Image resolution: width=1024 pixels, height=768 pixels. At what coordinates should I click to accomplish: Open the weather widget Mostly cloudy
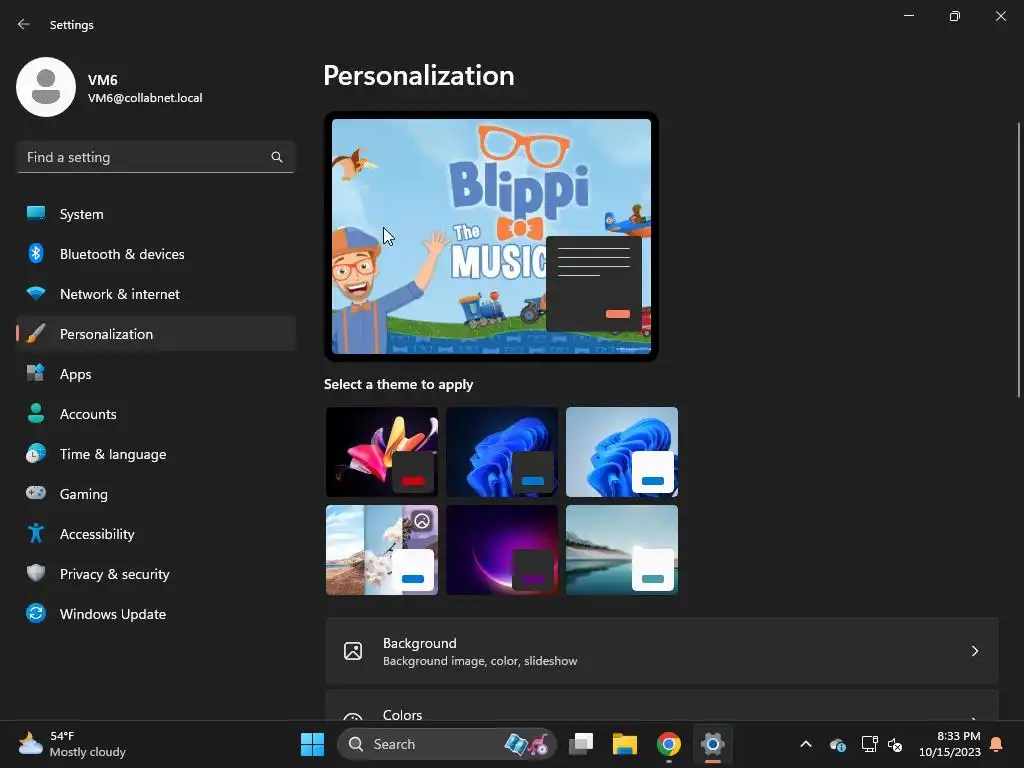[x=72, y=744]
